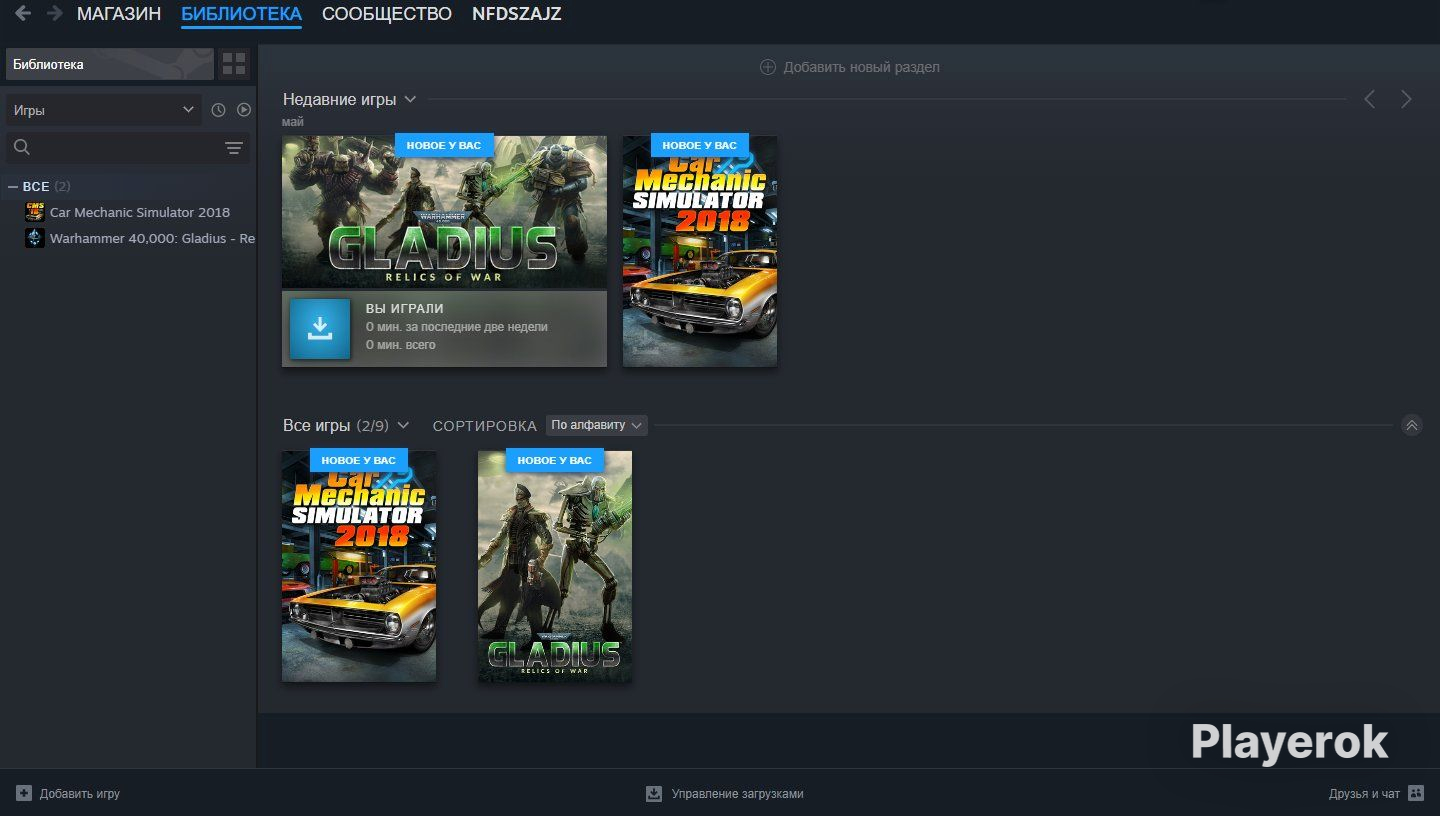The image size is (1440, 816).
Task: Click the Библиотека home button in sidebar
Action: [110, 64]
